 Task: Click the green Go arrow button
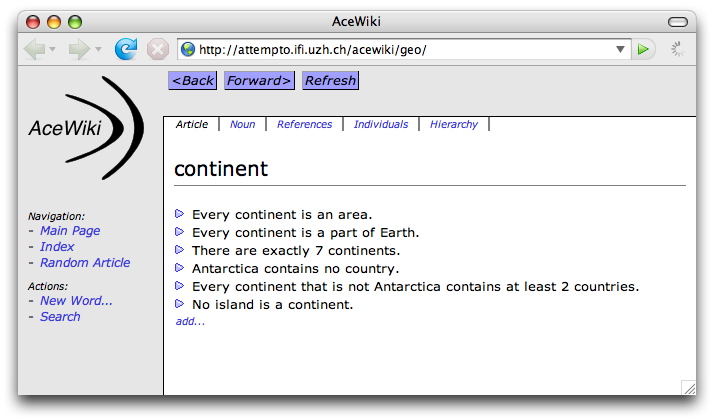click(x=644, y=49)
